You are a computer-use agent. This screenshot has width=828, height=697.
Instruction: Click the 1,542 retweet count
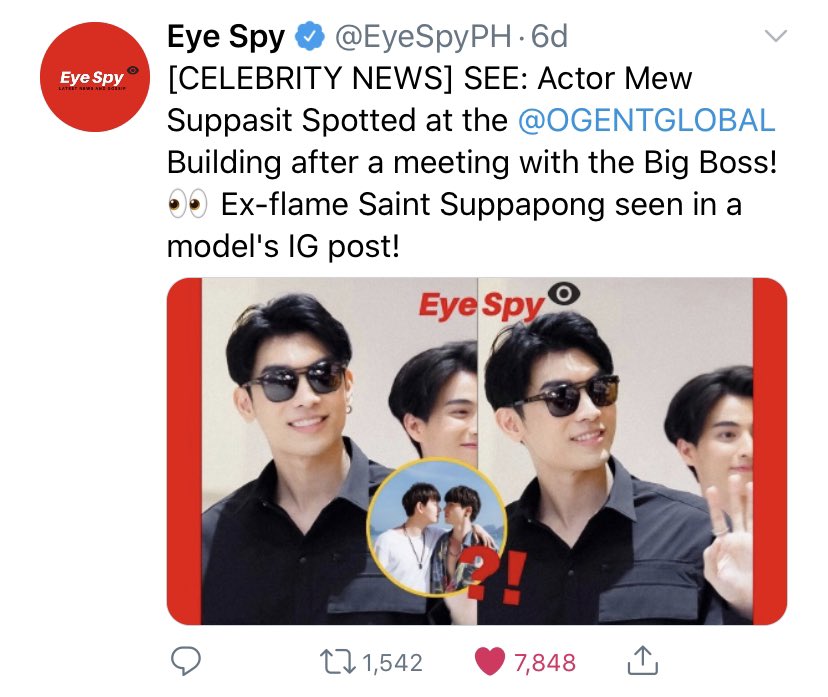point(392,663)
